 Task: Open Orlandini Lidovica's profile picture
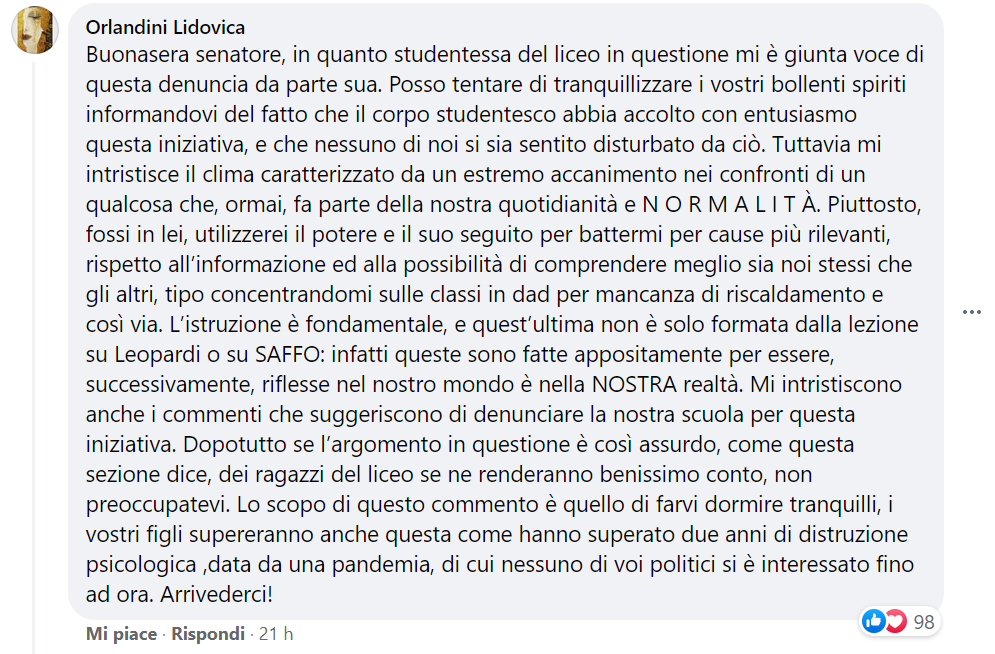[35, 30]
